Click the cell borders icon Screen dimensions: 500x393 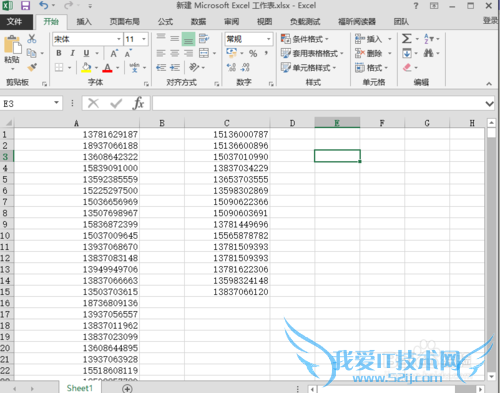[59, 68]
